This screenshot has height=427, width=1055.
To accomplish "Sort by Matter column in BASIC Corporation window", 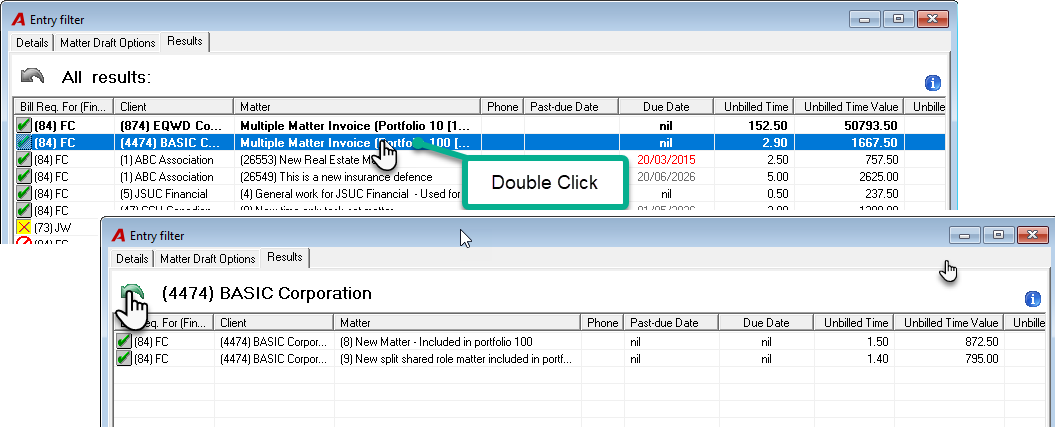I will pos(457,323).
